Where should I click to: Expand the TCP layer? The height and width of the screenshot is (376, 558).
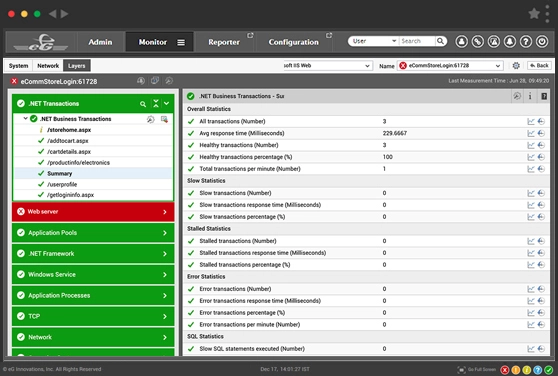tap(93, 316)
